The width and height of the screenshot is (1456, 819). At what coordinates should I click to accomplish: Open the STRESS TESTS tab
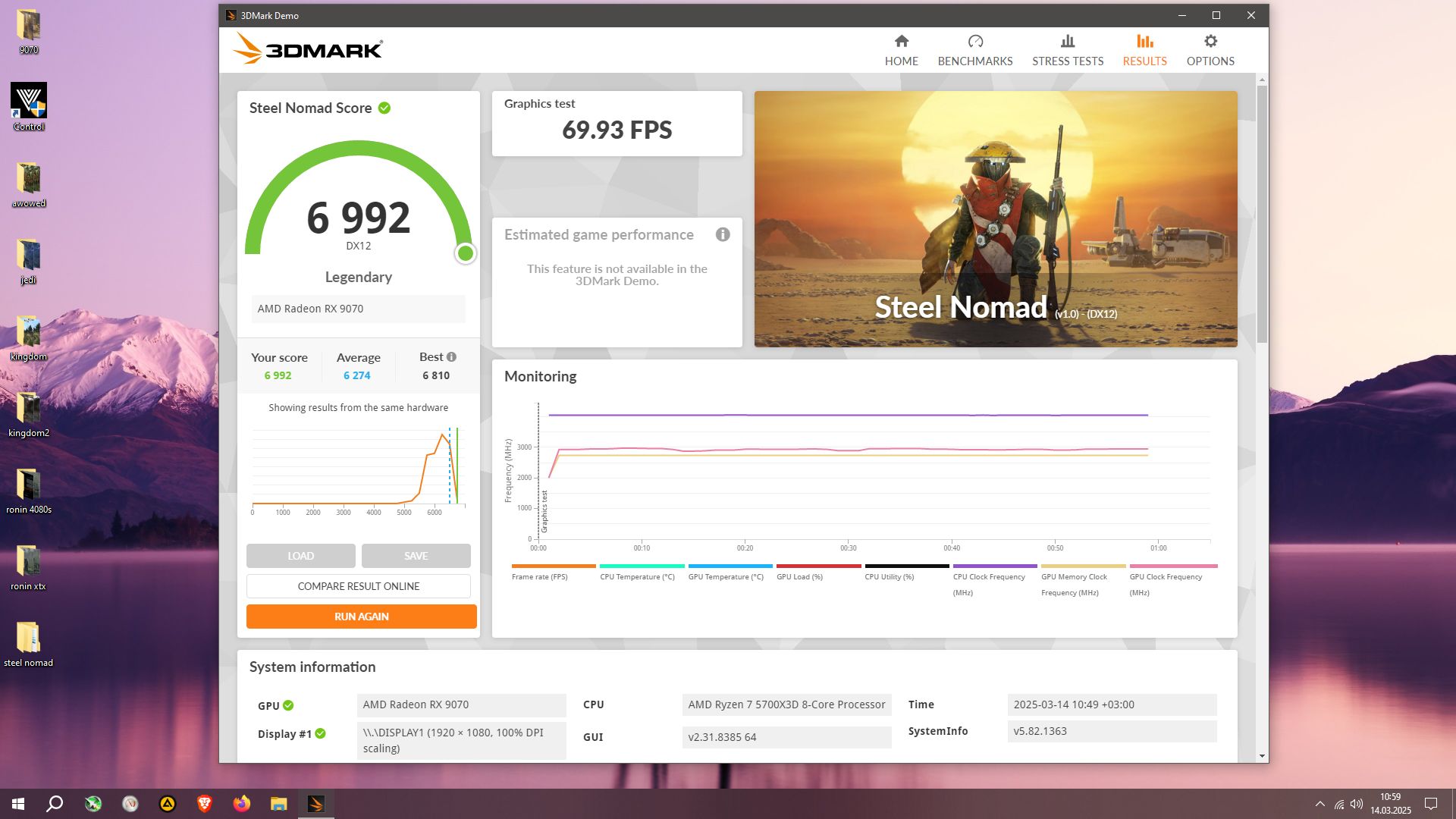click(x=1068, y=50)
